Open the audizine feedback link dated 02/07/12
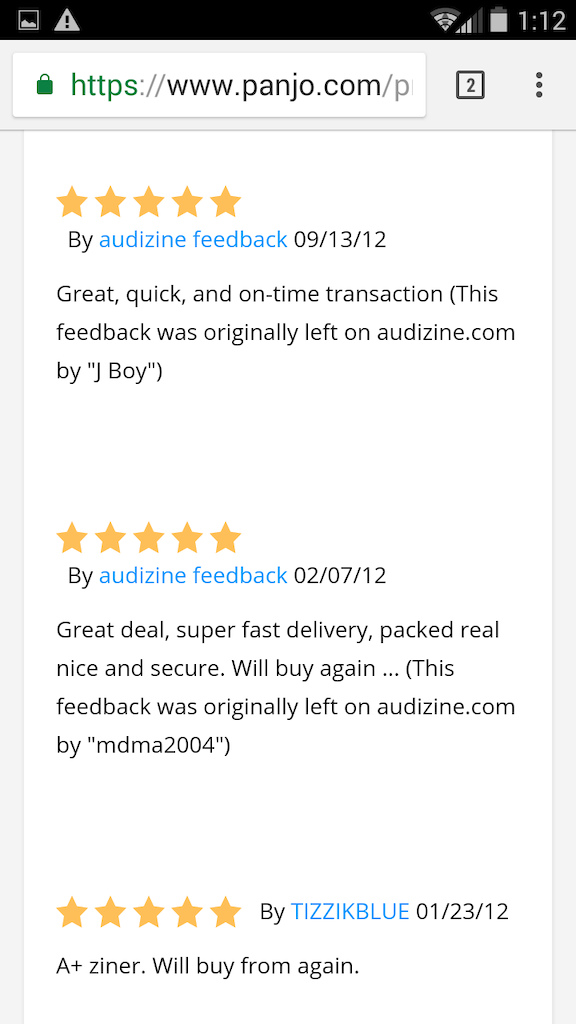Viewport: 576px width, 1024px height. coord(193,575)
